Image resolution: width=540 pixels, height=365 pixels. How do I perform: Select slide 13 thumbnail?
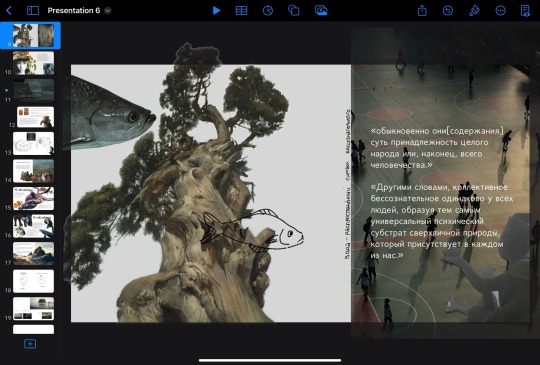(x=33, y=143)
